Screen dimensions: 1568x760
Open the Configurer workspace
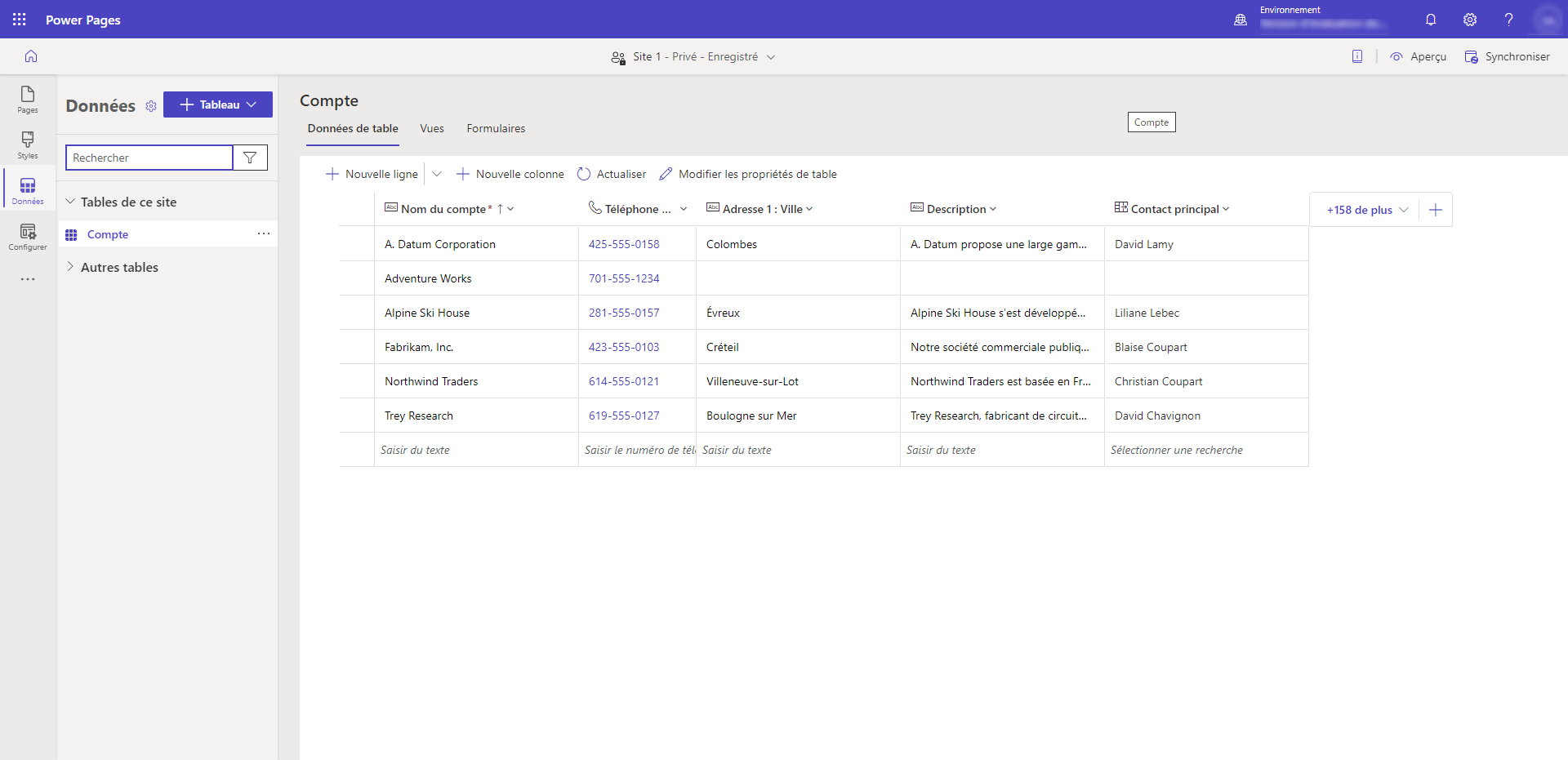(x=28, y=237)
